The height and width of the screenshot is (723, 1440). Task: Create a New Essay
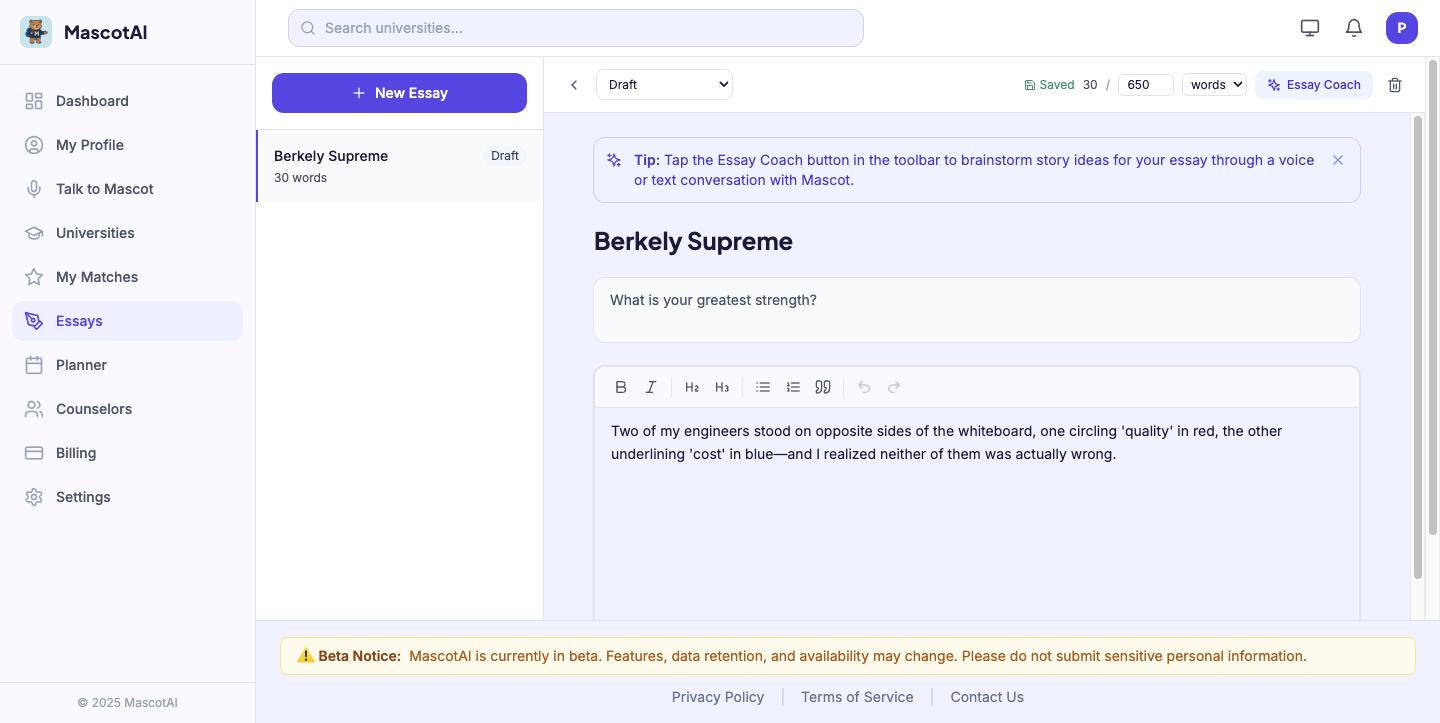(399, 93)
